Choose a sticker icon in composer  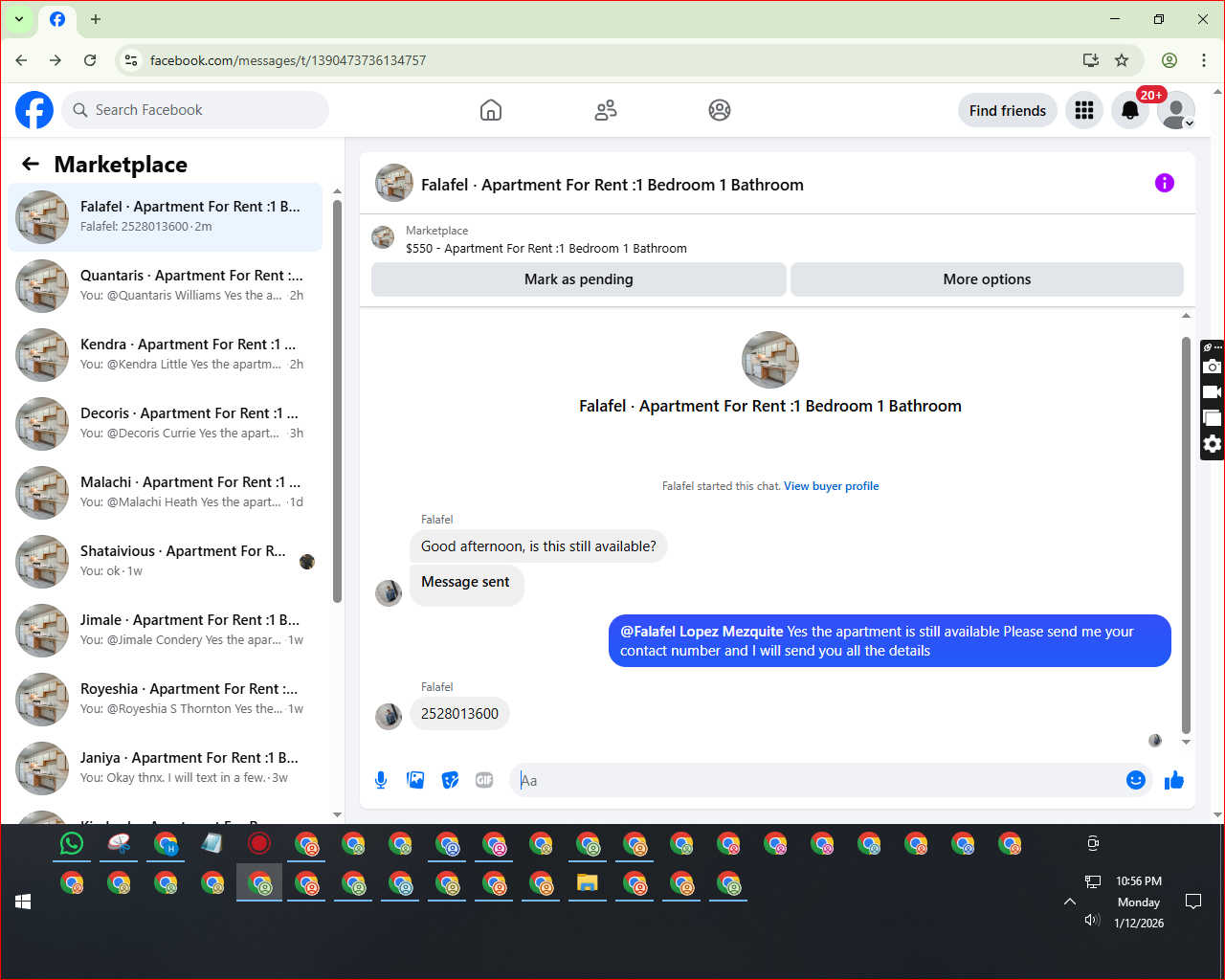(450, 780)
